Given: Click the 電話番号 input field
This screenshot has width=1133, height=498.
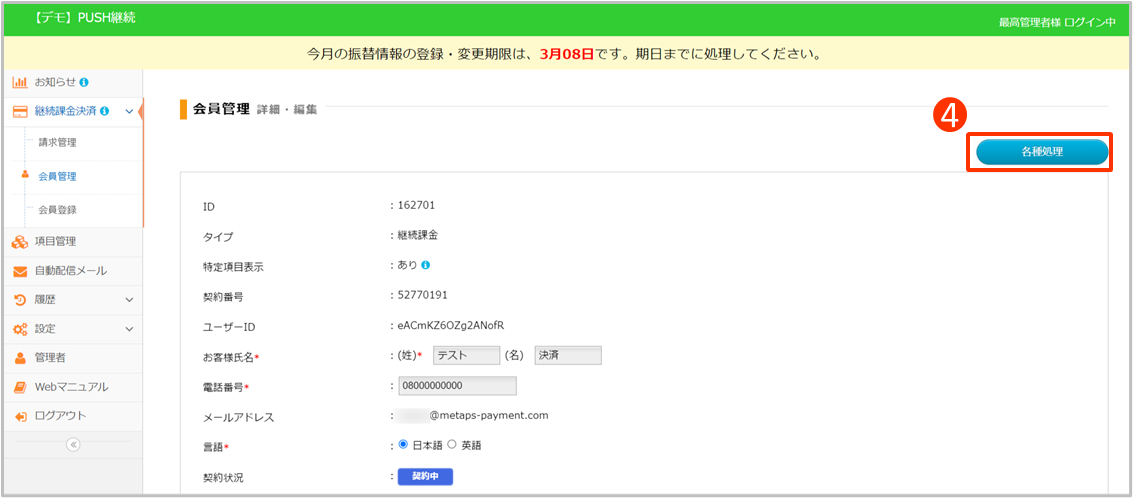Looking at the screenshot, I should (x=457, y=386).
